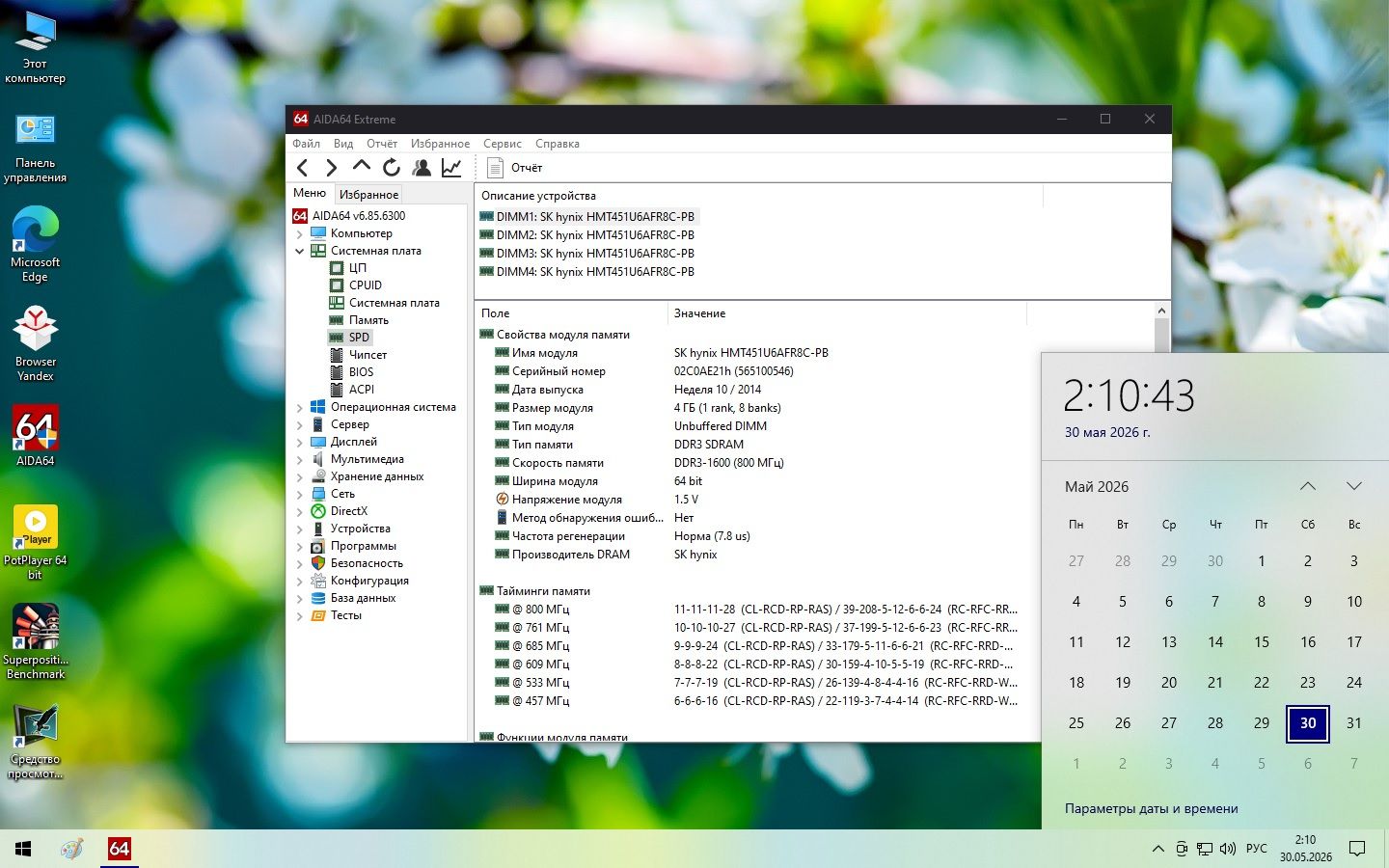Image resolution: width=1389 pixels, height=868 pixels.
Task: Refresh the AIDA64 page
Action: [x=391, y=168]
